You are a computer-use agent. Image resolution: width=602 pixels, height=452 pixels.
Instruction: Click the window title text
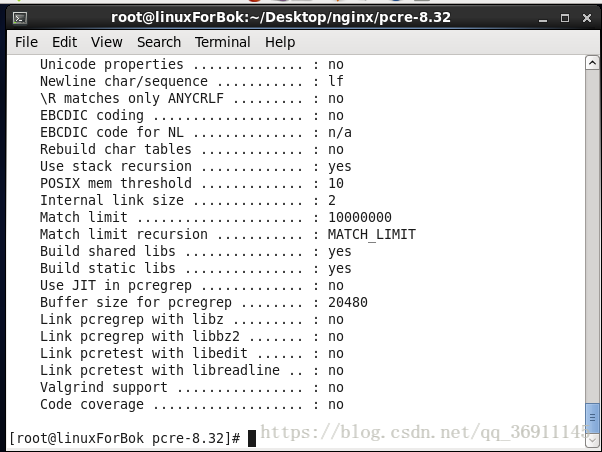pos(281,17)
